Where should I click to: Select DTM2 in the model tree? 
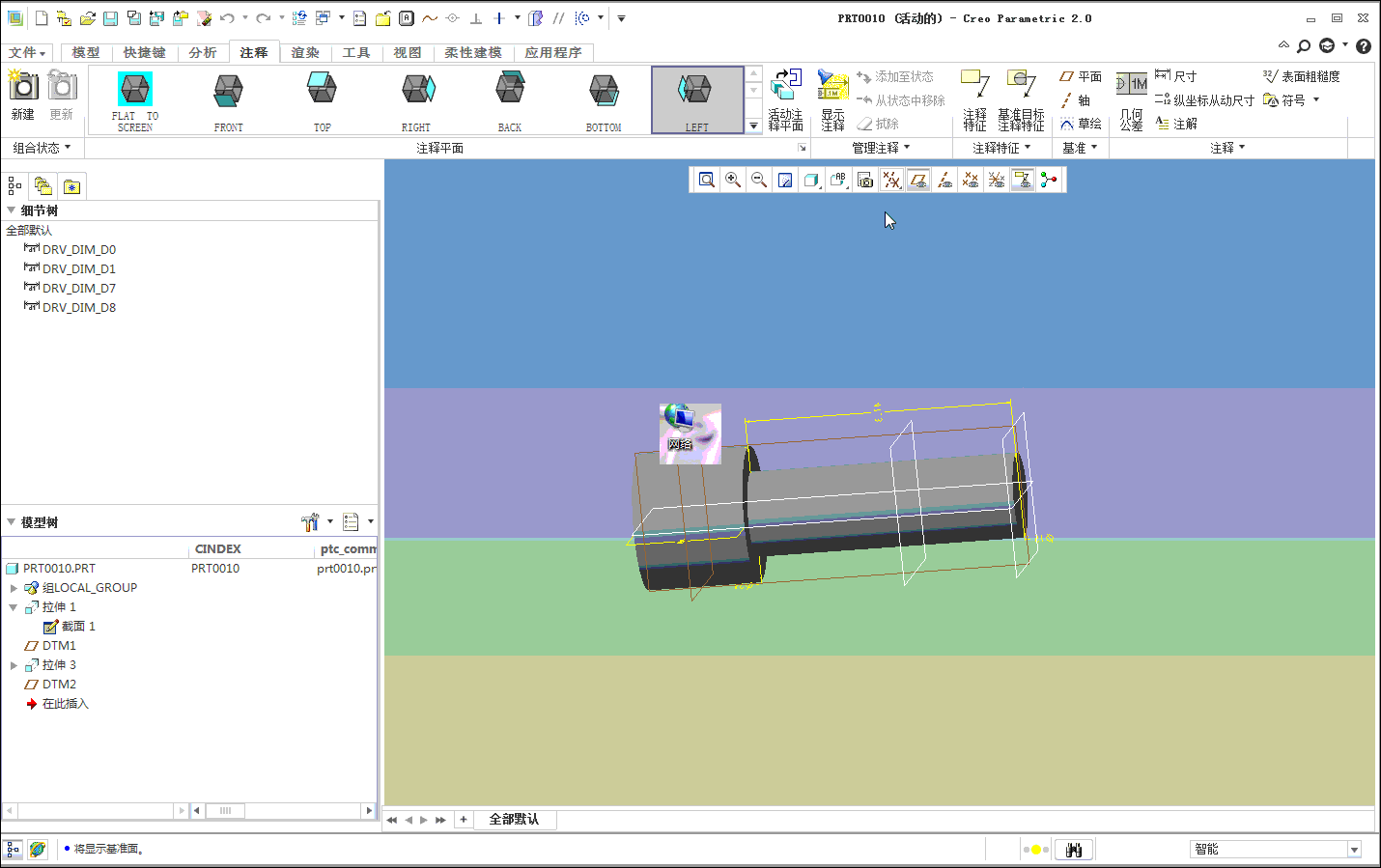coord(50,685)
